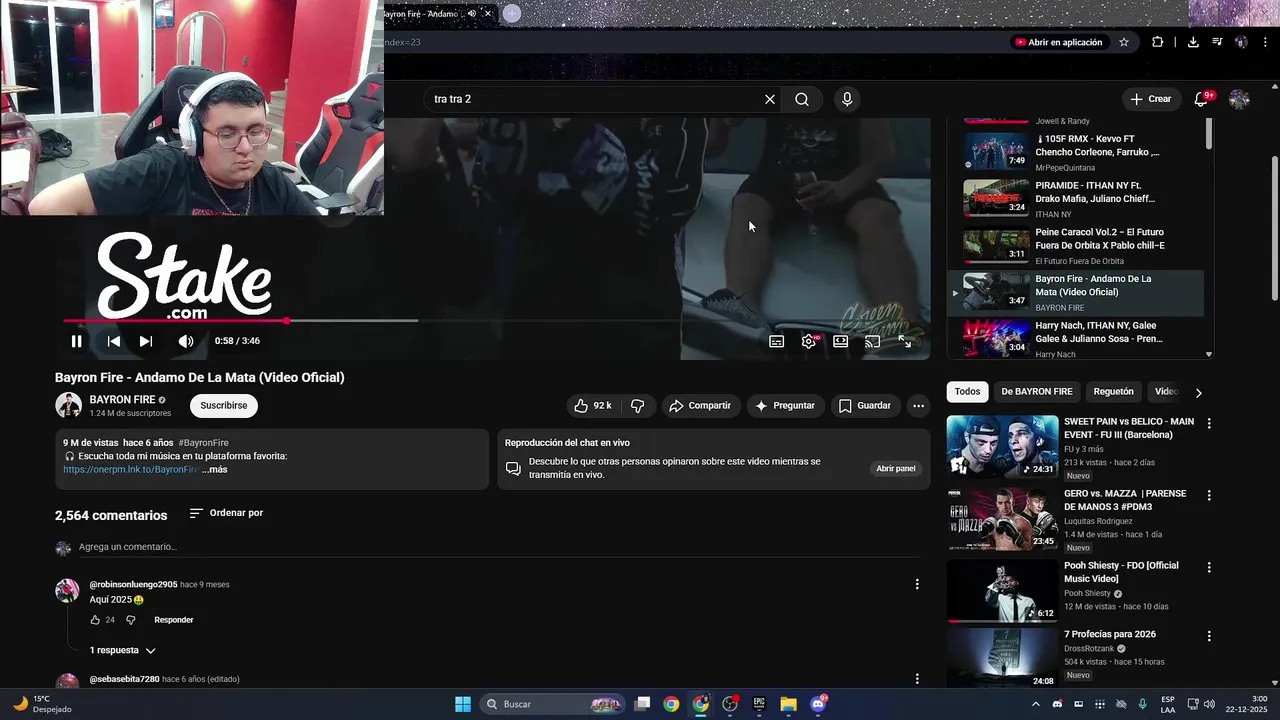
Task: Cast video to a TV device
Action: [872, 341]
